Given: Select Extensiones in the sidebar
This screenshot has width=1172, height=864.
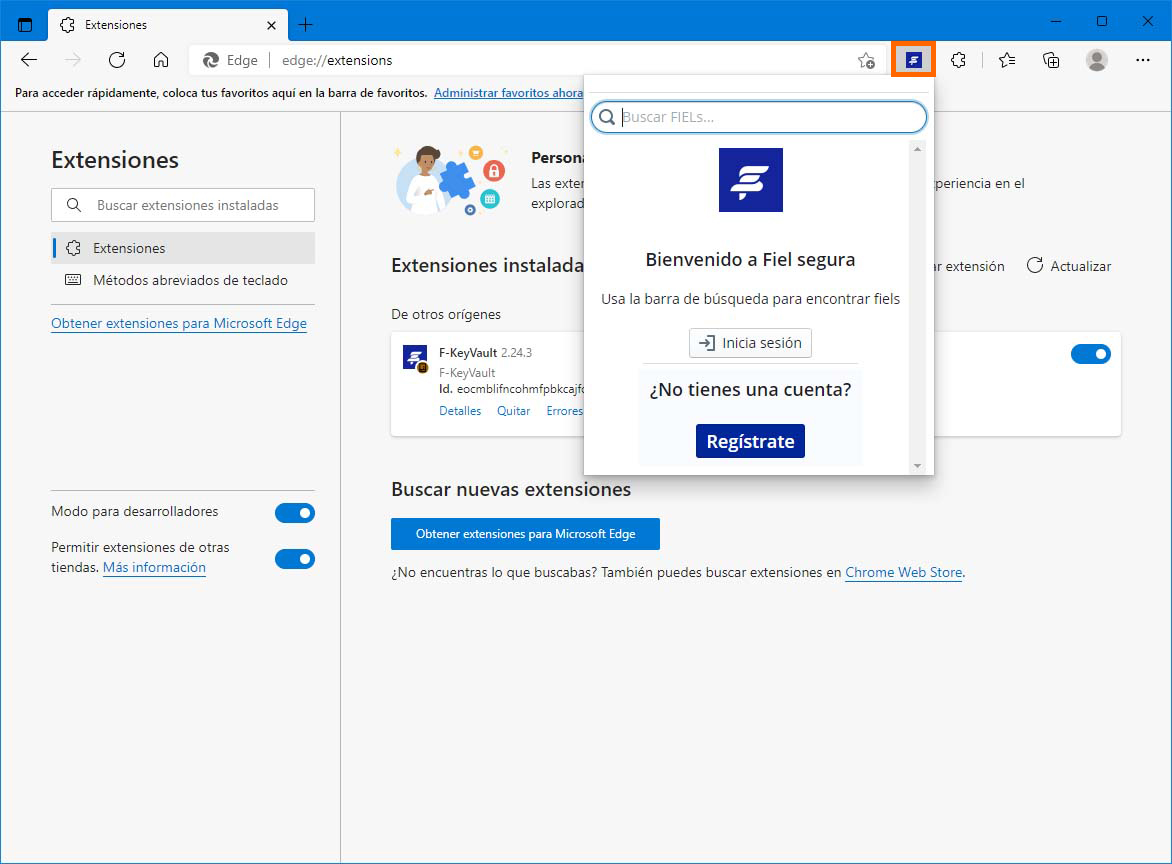Looking at the screenshot, I should pos(183,248).
